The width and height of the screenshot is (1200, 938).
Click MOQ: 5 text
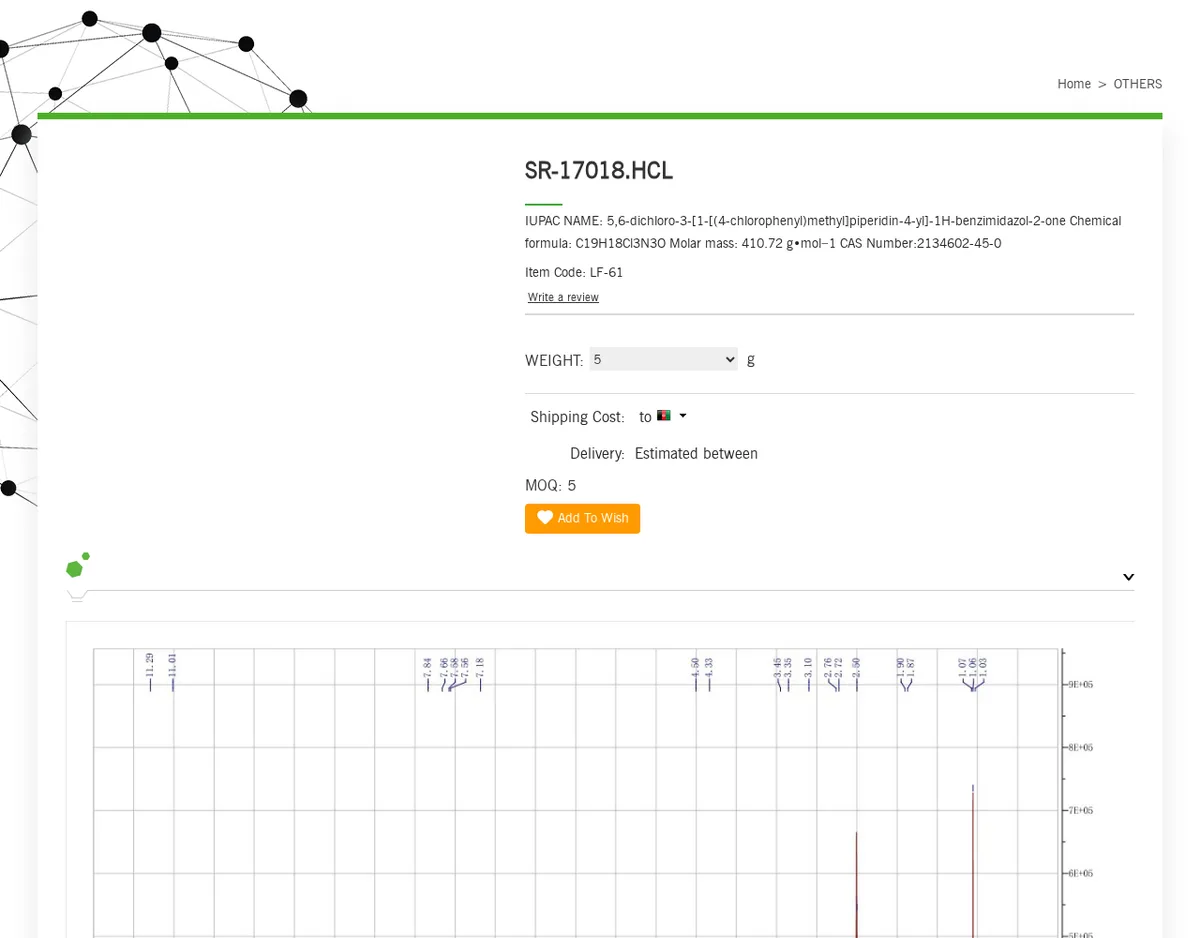[x=550, y=486]
